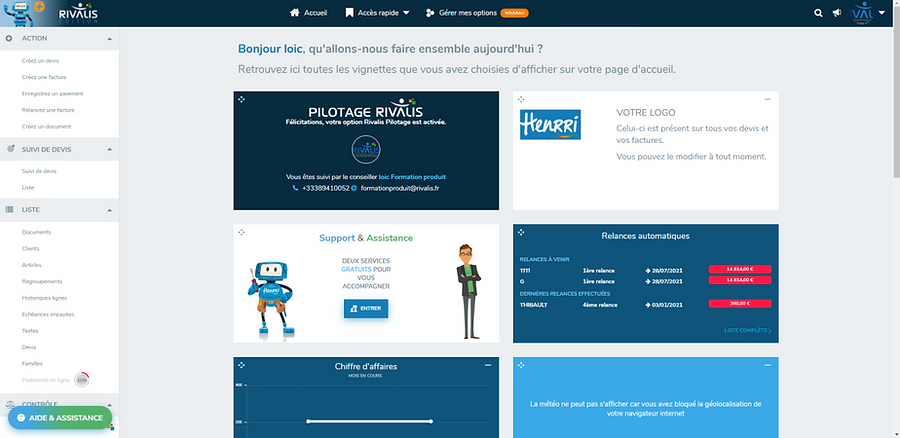Open Textes list
The width and height of the screenshot is (900, 438).
click(30, 331)
